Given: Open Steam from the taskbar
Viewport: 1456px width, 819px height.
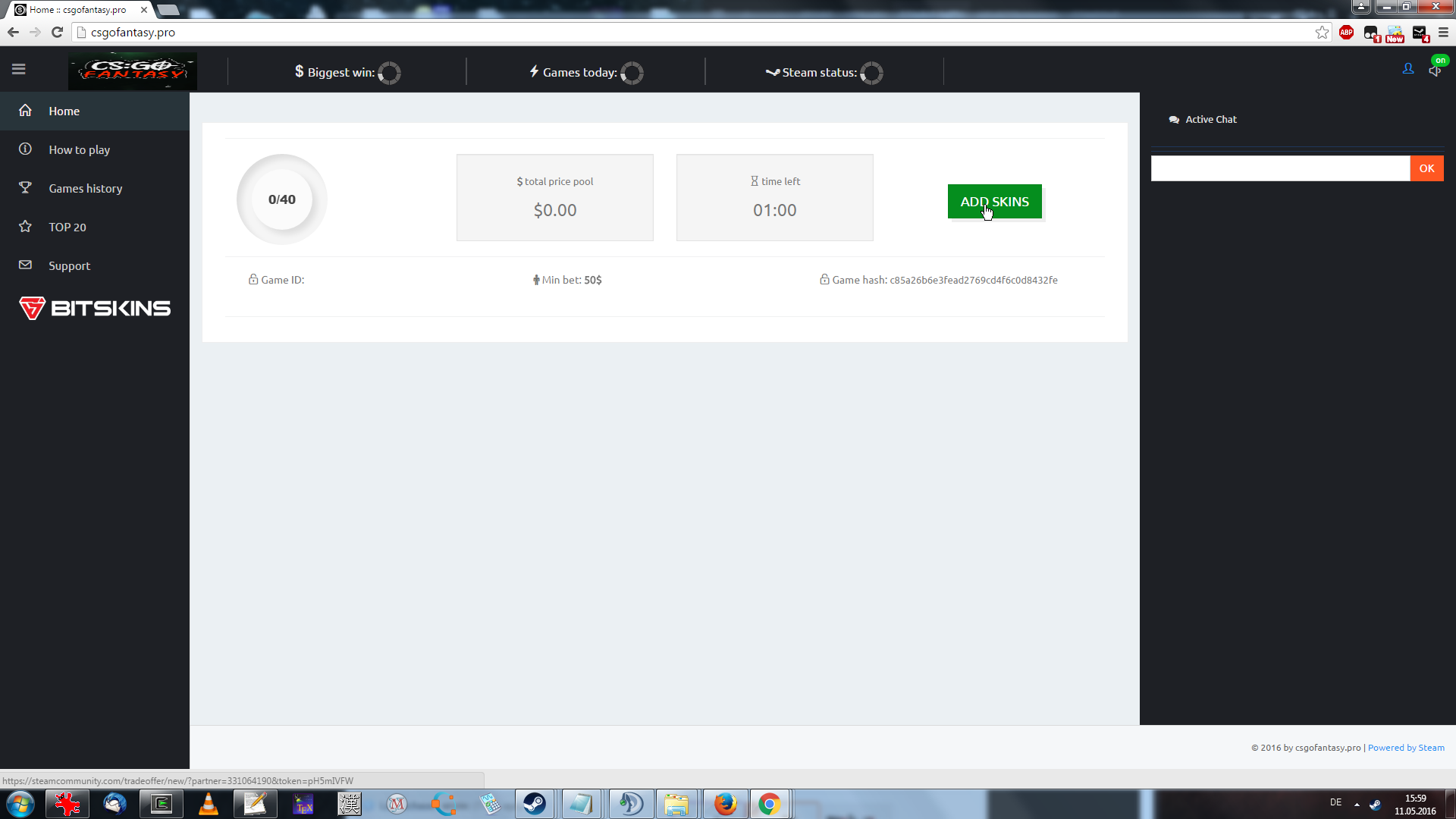Looking at the screenshot, I should coord(535,804).
